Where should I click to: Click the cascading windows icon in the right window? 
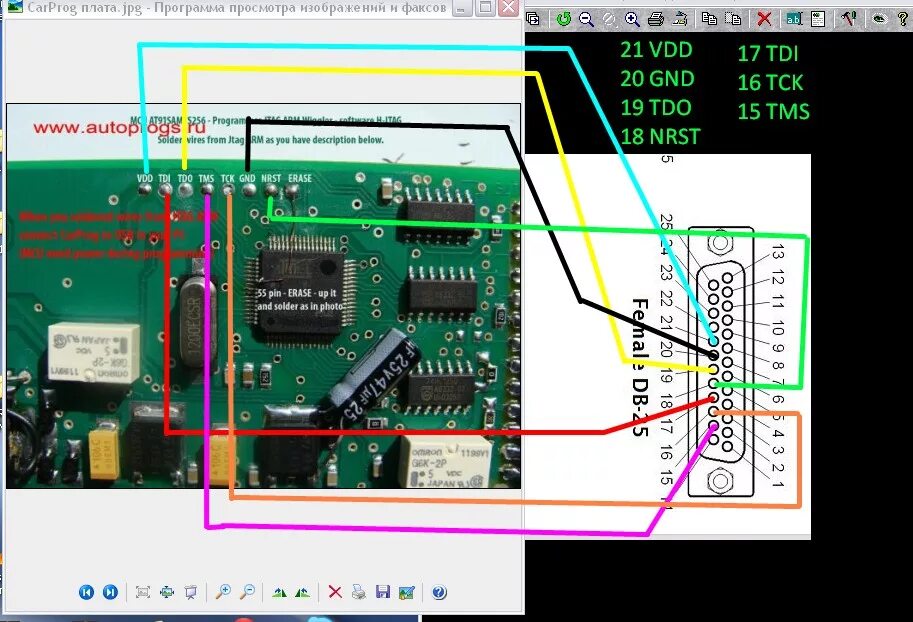pos(533,19)
